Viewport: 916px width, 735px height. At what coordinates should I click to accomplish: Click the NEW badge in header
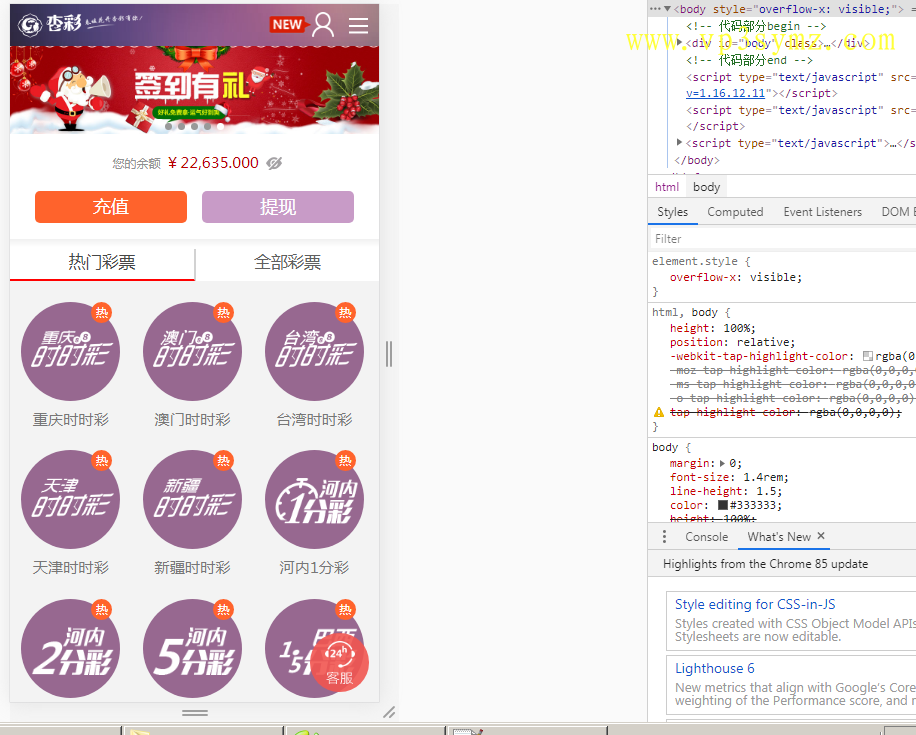click(289, 25)
